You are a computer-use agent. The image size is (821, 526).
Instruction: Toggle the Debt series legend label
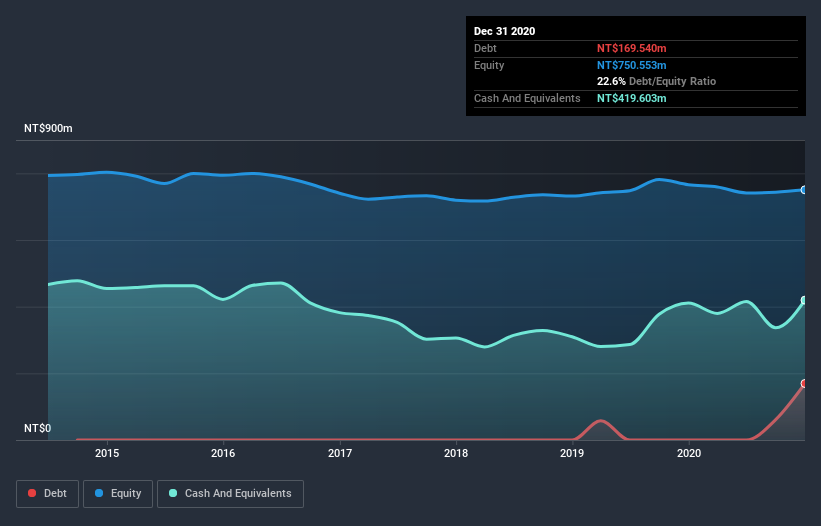pos(55,493)
